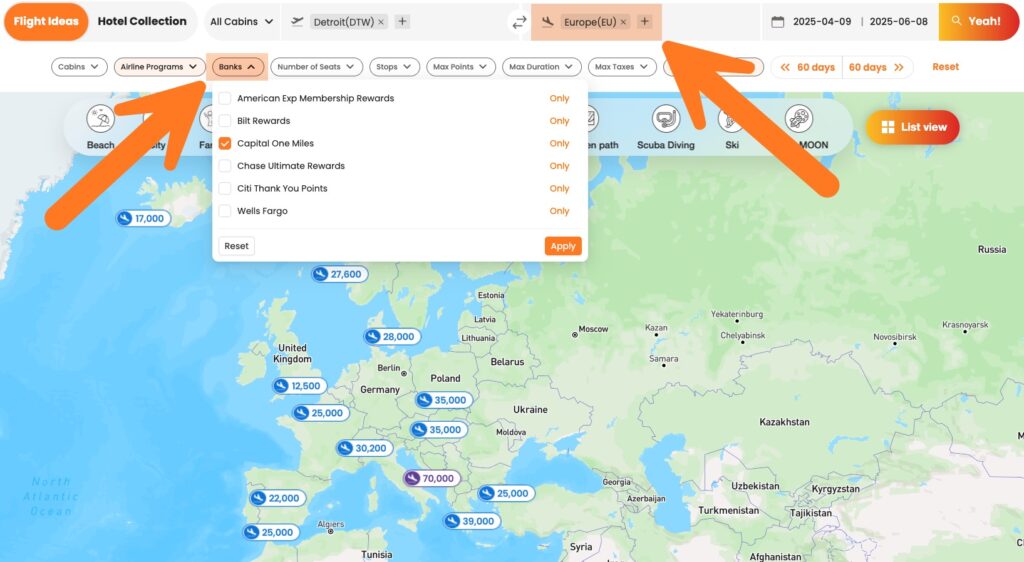Shift dates forward 60 days
This screenshot has height=562, width=1024.
[876, 67]
